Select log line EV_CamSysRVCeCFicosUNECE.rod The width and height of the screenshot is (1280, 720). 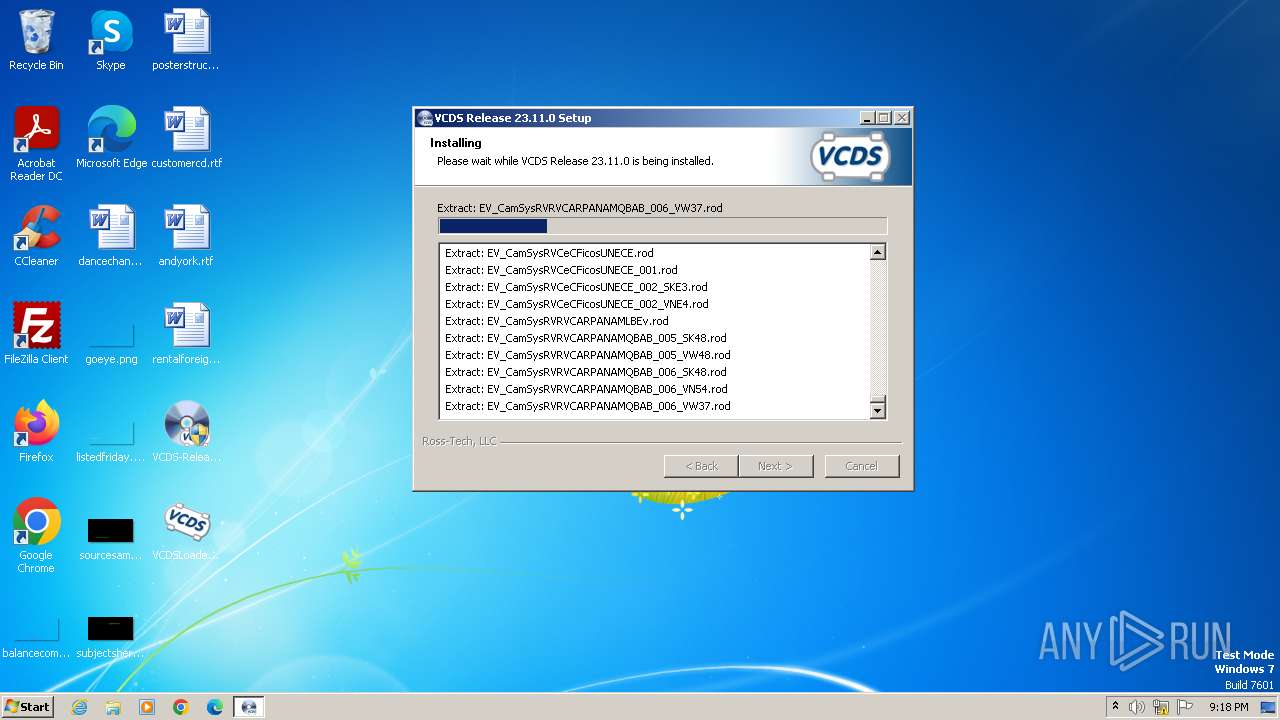(x=549, y=253)
